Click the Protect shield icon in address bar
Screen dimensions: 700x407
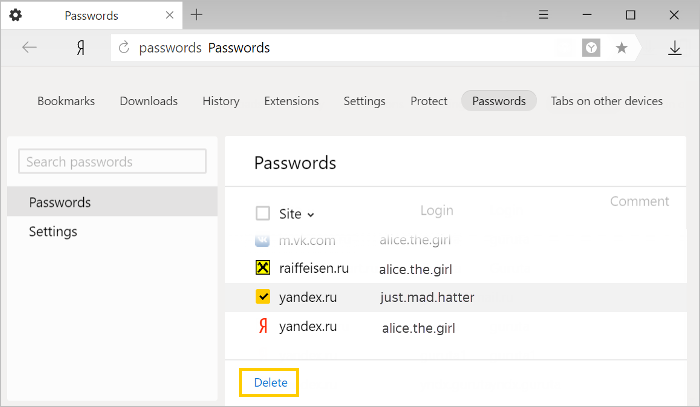point(591,48)
